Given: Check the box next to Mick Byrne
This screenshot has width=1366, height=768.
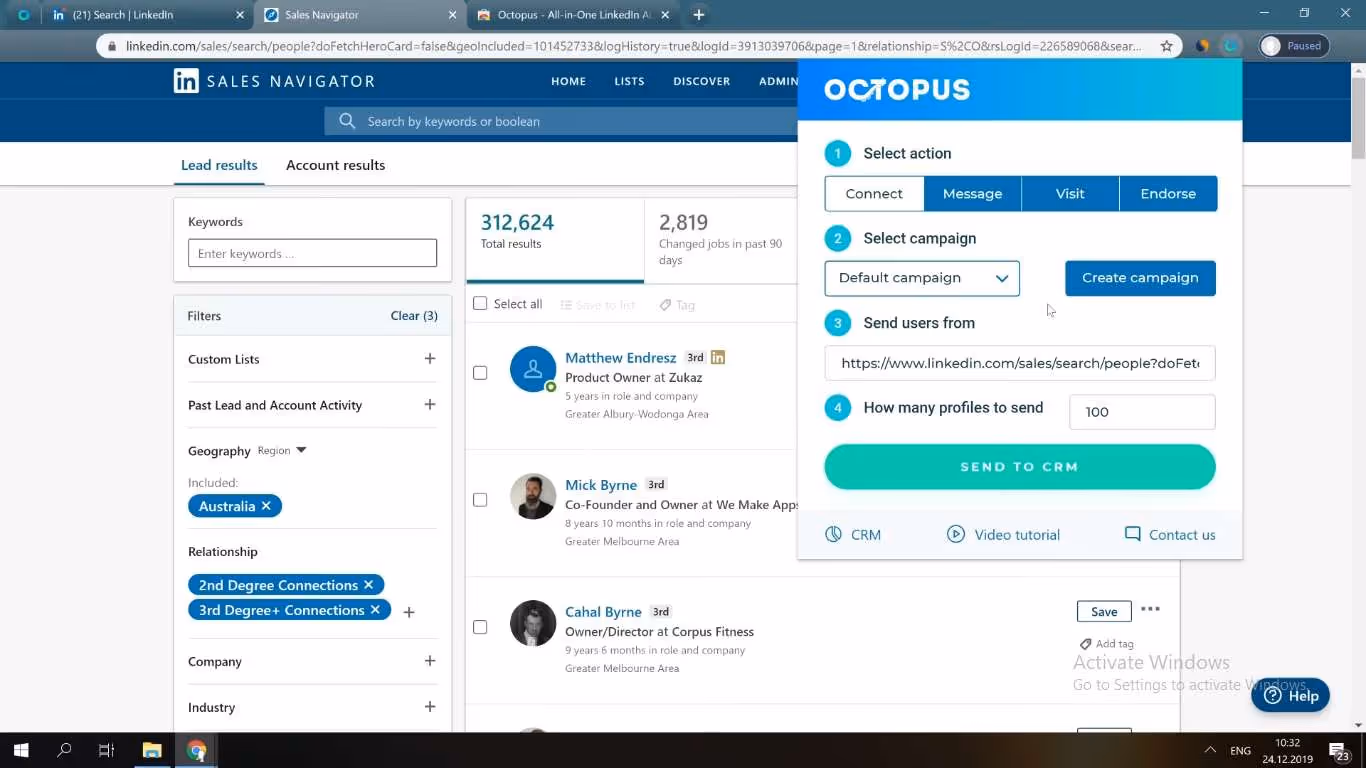Looking at the screenshot, I should pos(480,499).
